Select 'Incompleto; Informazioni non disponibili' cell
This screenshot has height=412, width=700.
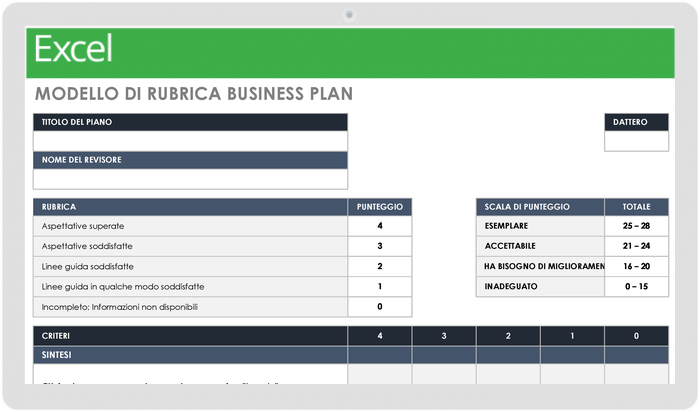[x=190, y=307]
